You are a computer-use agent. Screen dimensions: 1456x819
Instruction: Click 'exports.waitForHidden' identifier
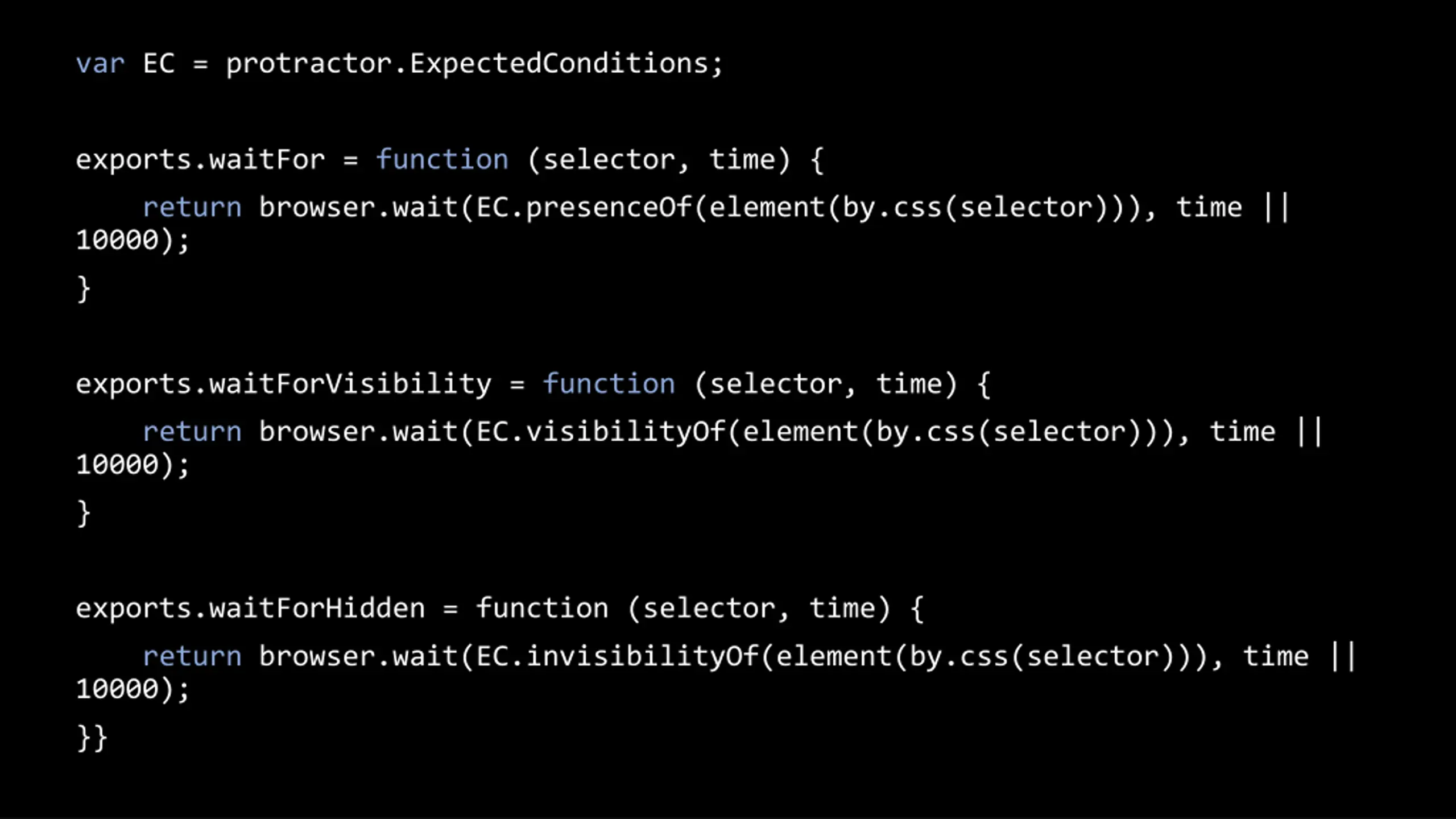click(x=250, y=609)
